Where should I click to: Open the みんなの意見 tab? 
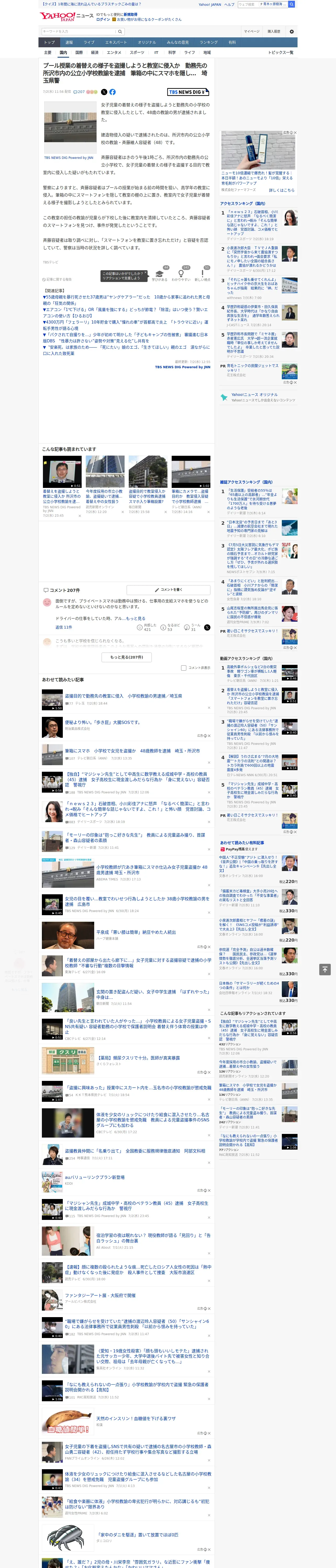click(x=178, y=43)
